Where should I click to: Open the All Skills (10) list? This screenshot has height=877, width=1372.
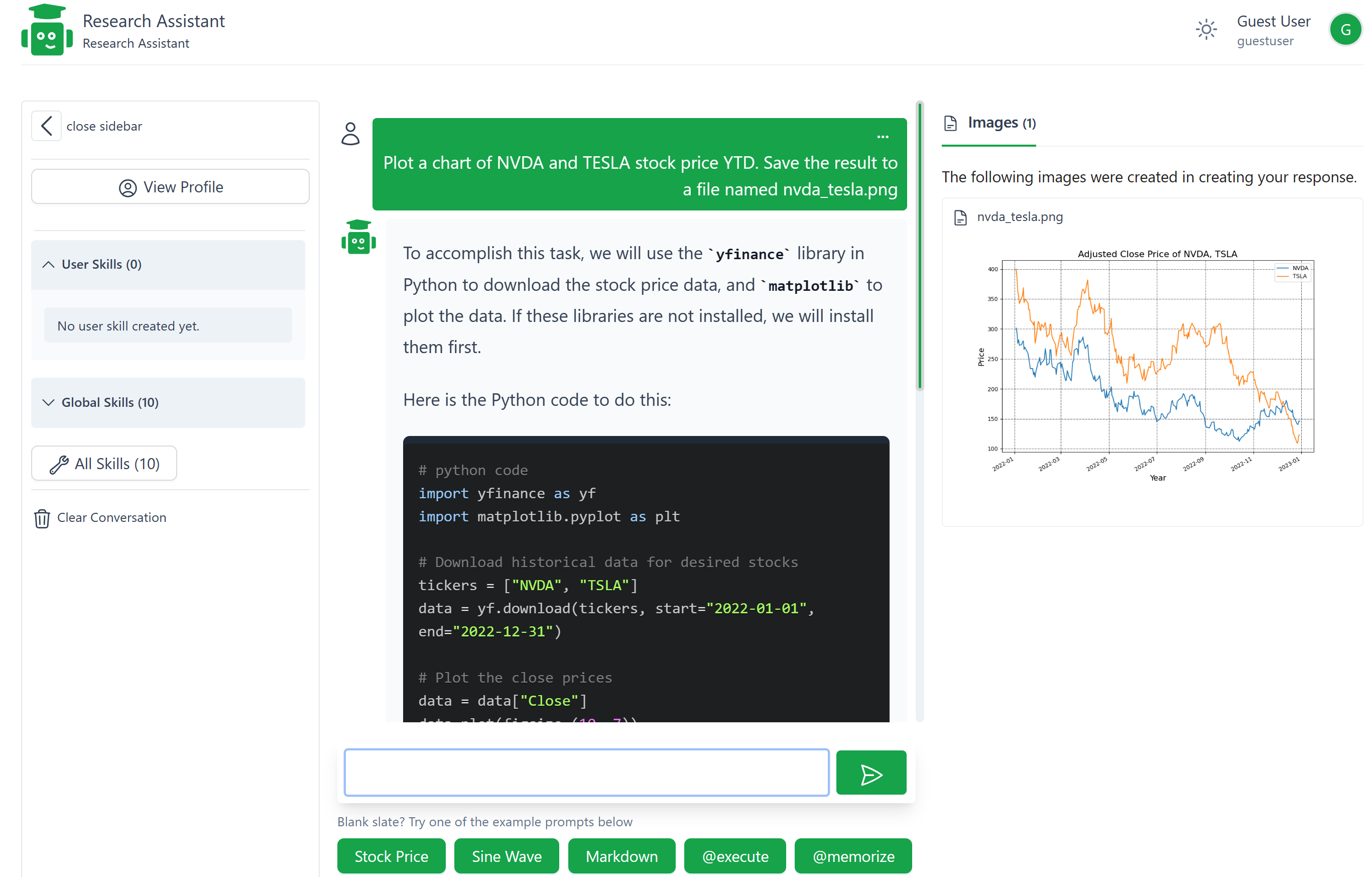[x=104, y=464]
